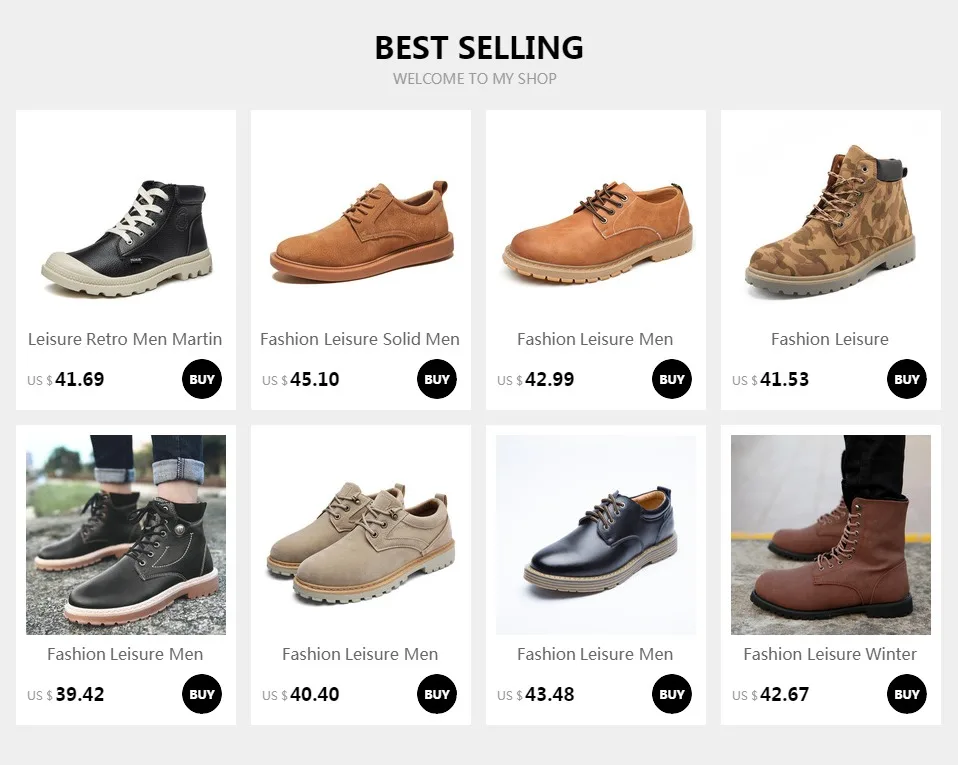
Task: Click BUY button next to $43.48
Action: coord(671,694)
